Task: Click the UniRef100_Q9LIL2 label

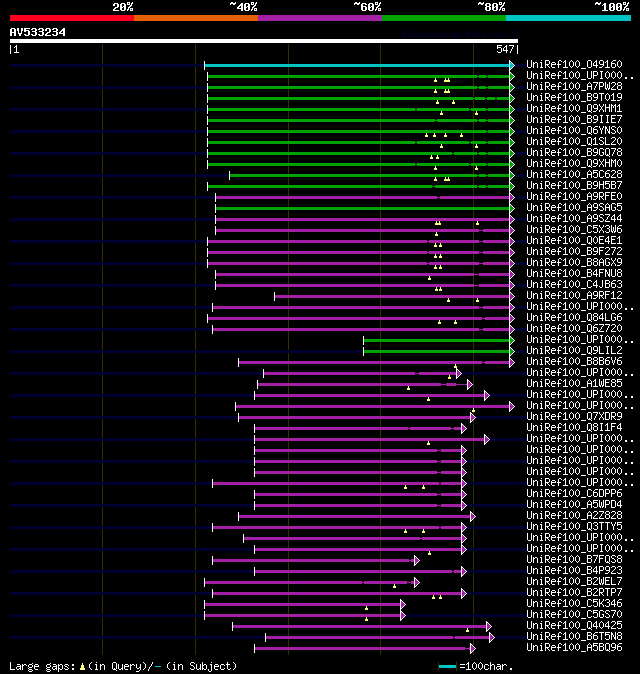Action: pos(574,350)
